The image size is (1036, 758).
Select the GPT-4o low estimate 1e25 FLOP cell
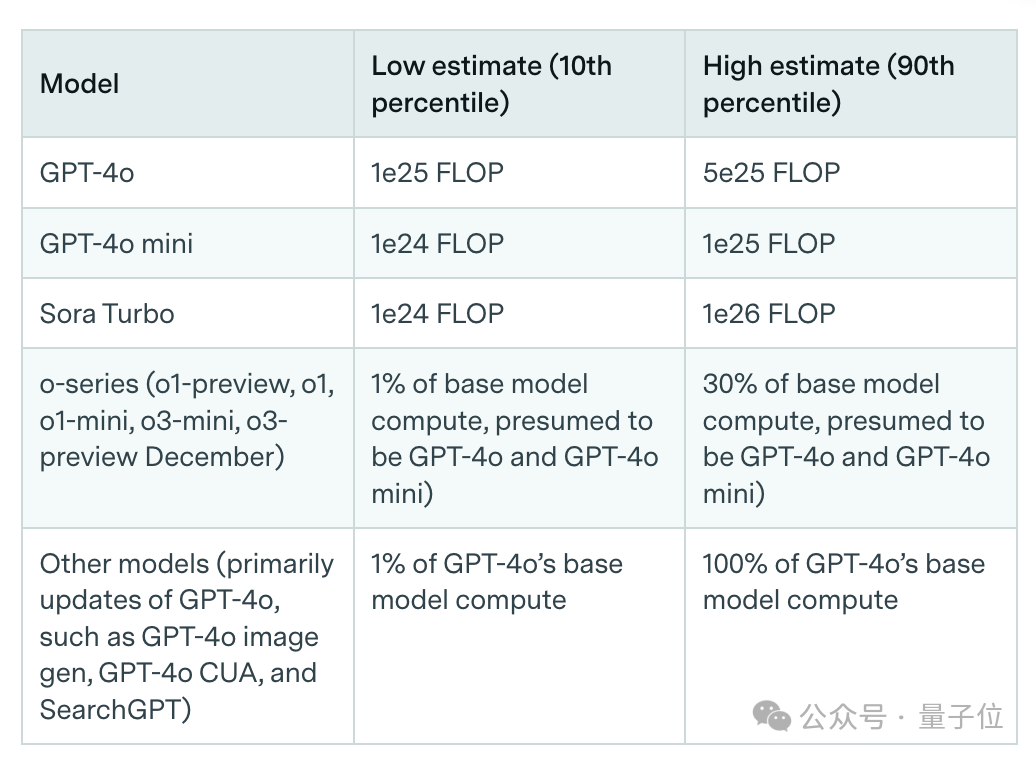coord(437,173)
